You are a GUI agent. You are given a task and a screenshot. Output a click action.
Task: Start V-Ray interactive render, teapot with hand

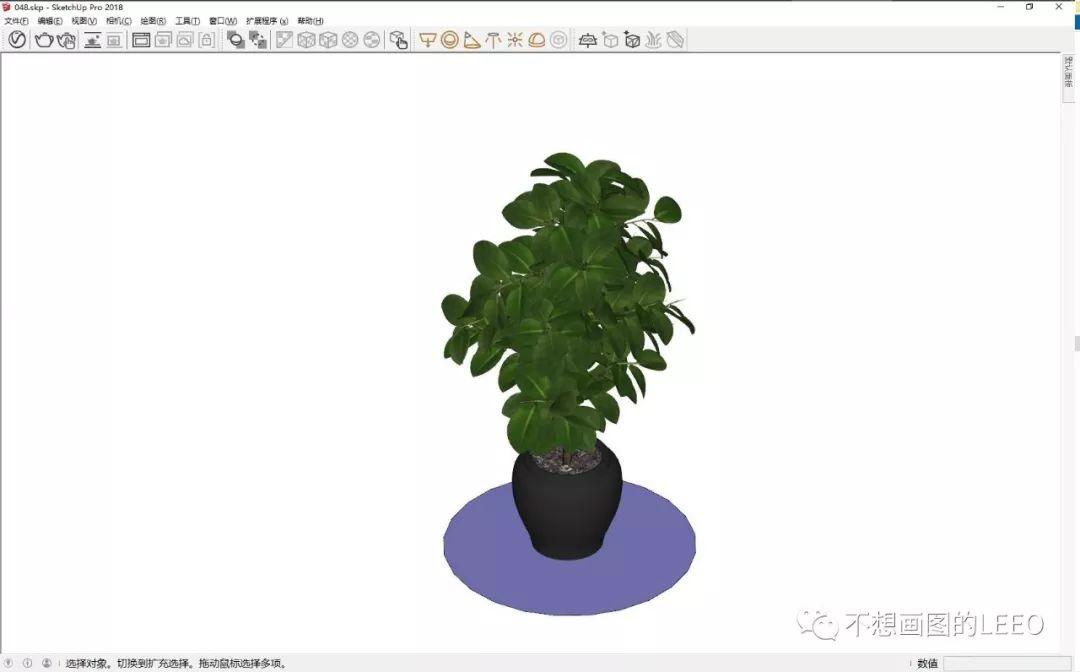click(66, 40)
